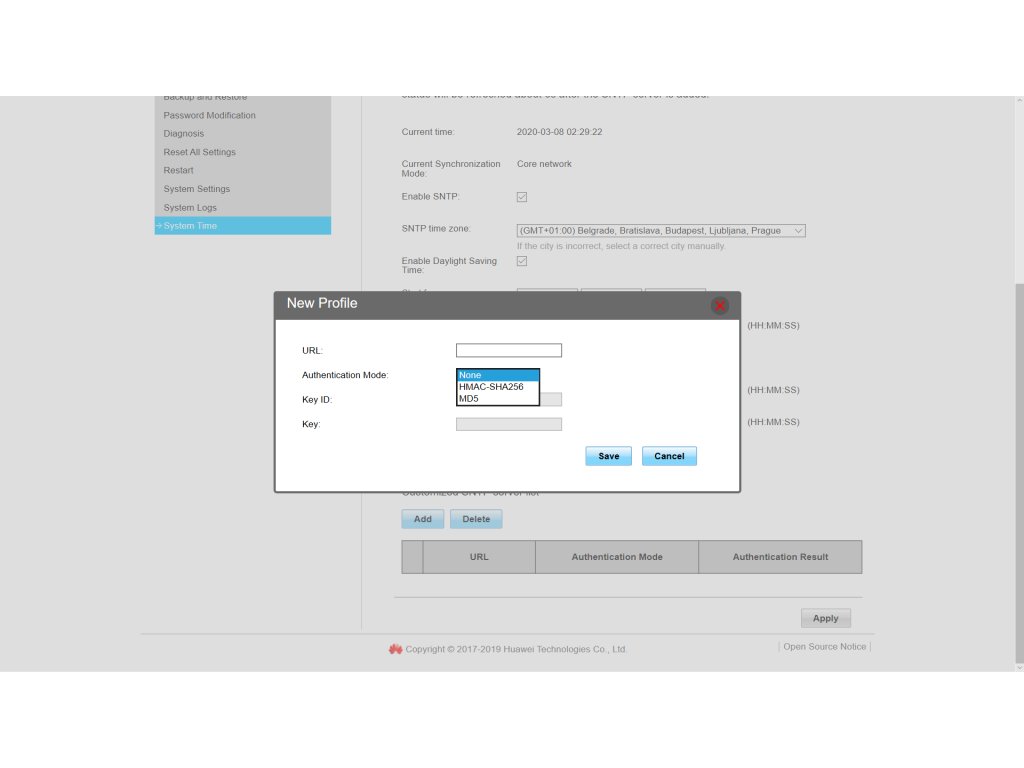Click the scrollbar up arrow
Image resolution: width=1024 pixels, height=768 pixels.
pos(1018,102)
